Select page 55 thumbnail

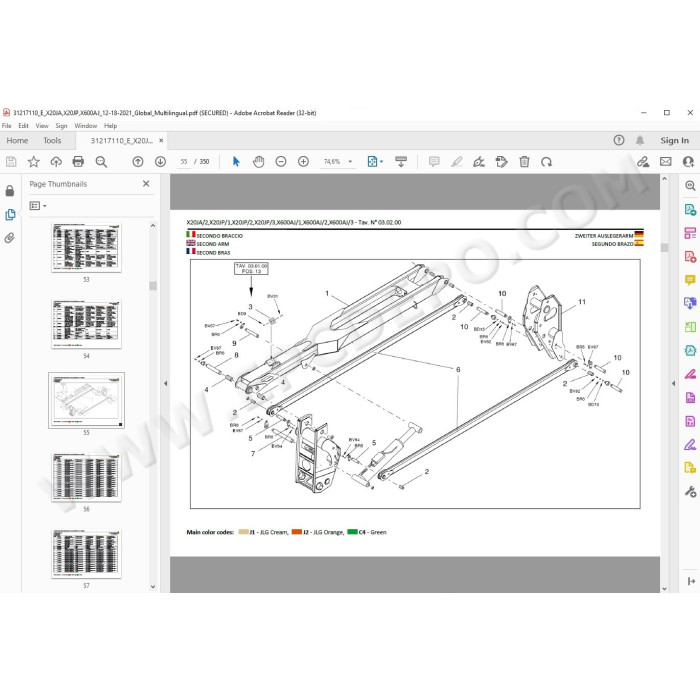coord(86,400)
